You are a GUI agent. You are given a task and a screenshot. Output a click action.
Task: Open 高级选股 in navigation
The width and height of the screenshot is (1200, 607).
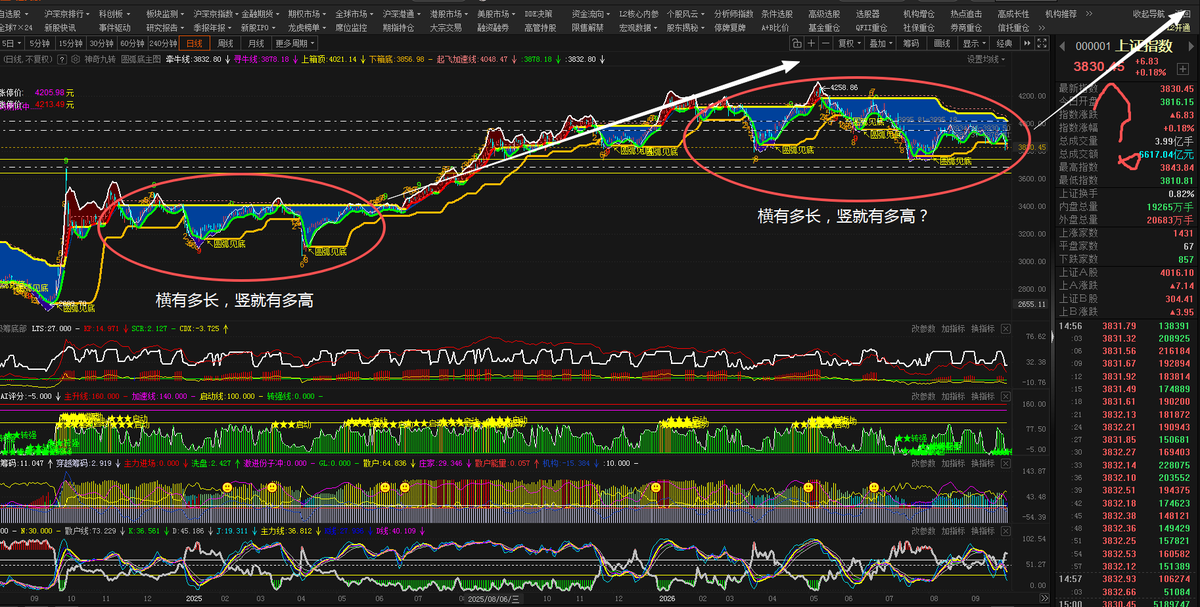pos(824,14)
